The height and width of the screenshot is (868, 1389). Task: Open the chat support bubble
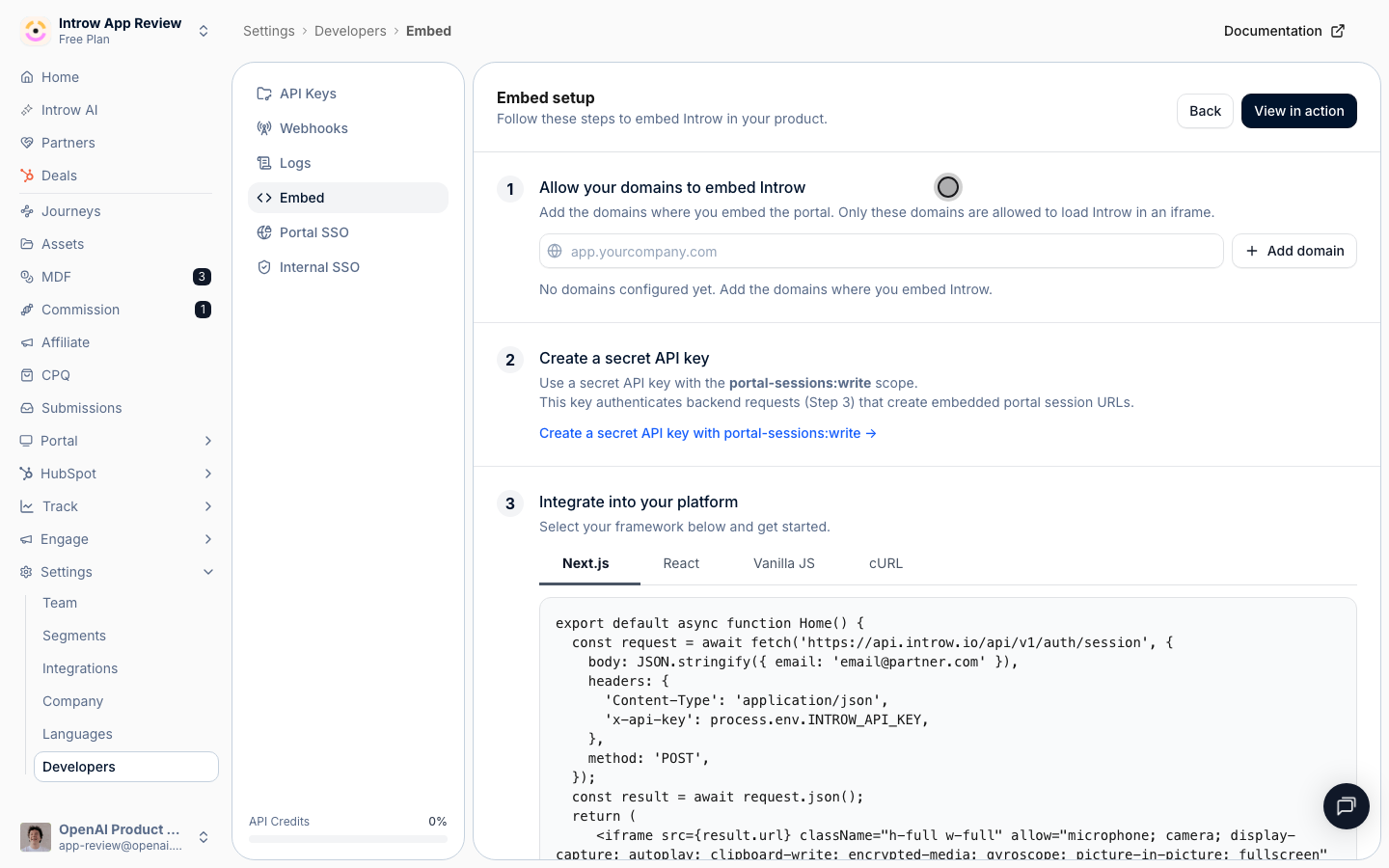1347,806
